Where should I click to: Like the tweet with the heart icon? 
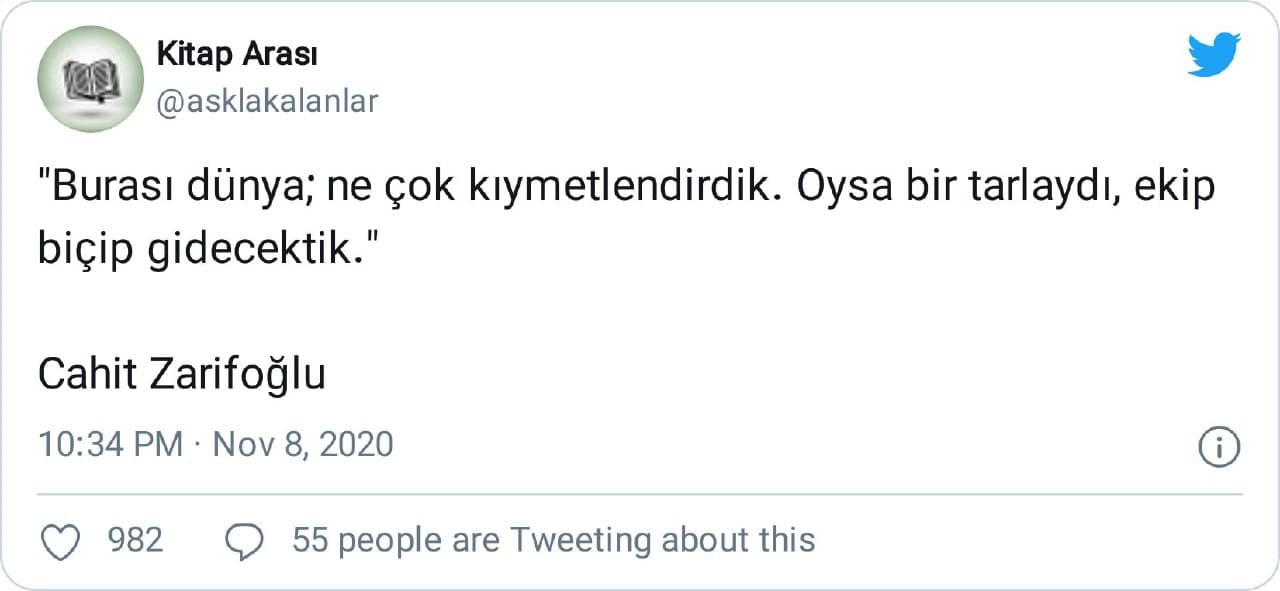63,542
